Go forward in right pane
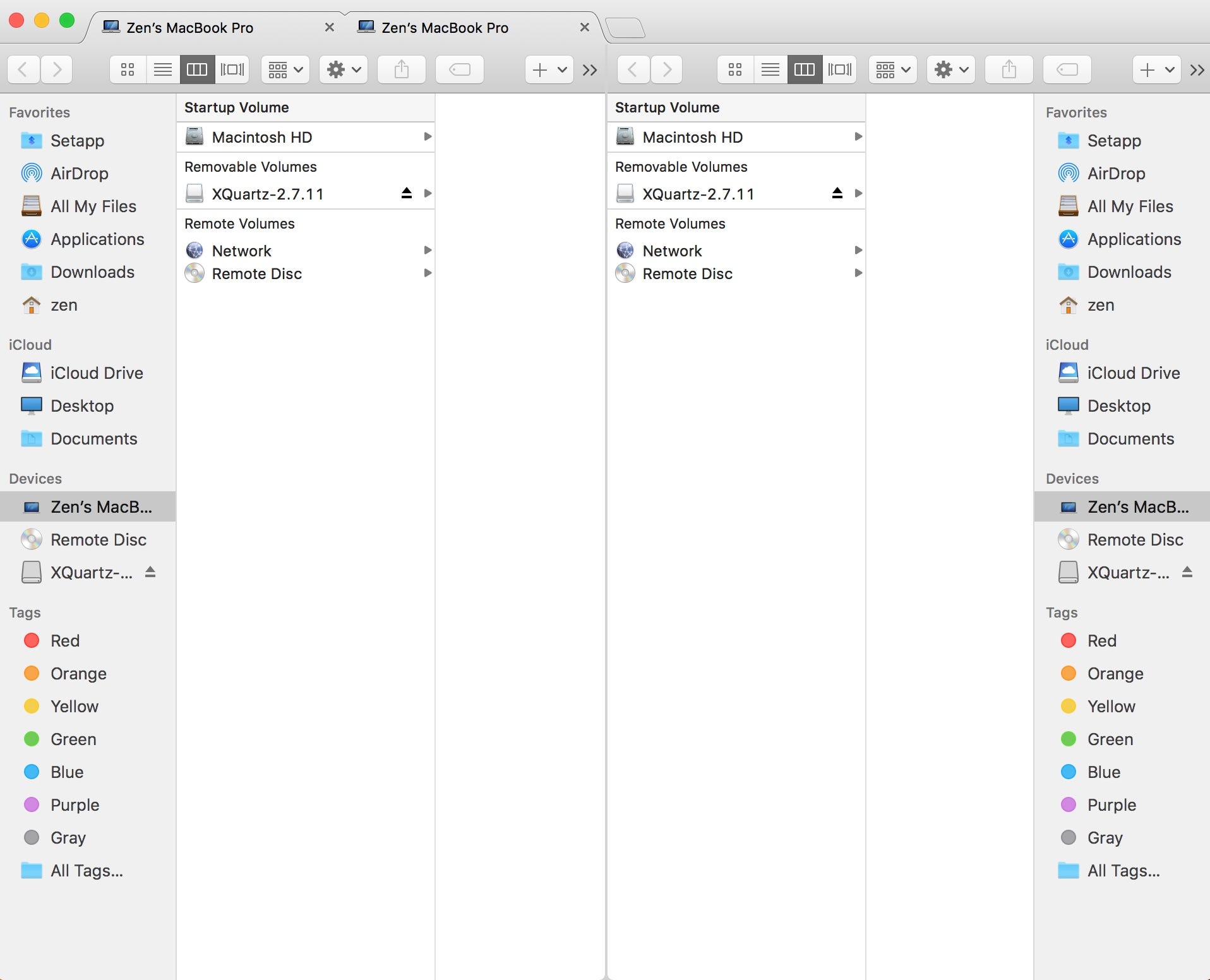The width and height of the screenshot is (1210, 980). tap(667, 69)
